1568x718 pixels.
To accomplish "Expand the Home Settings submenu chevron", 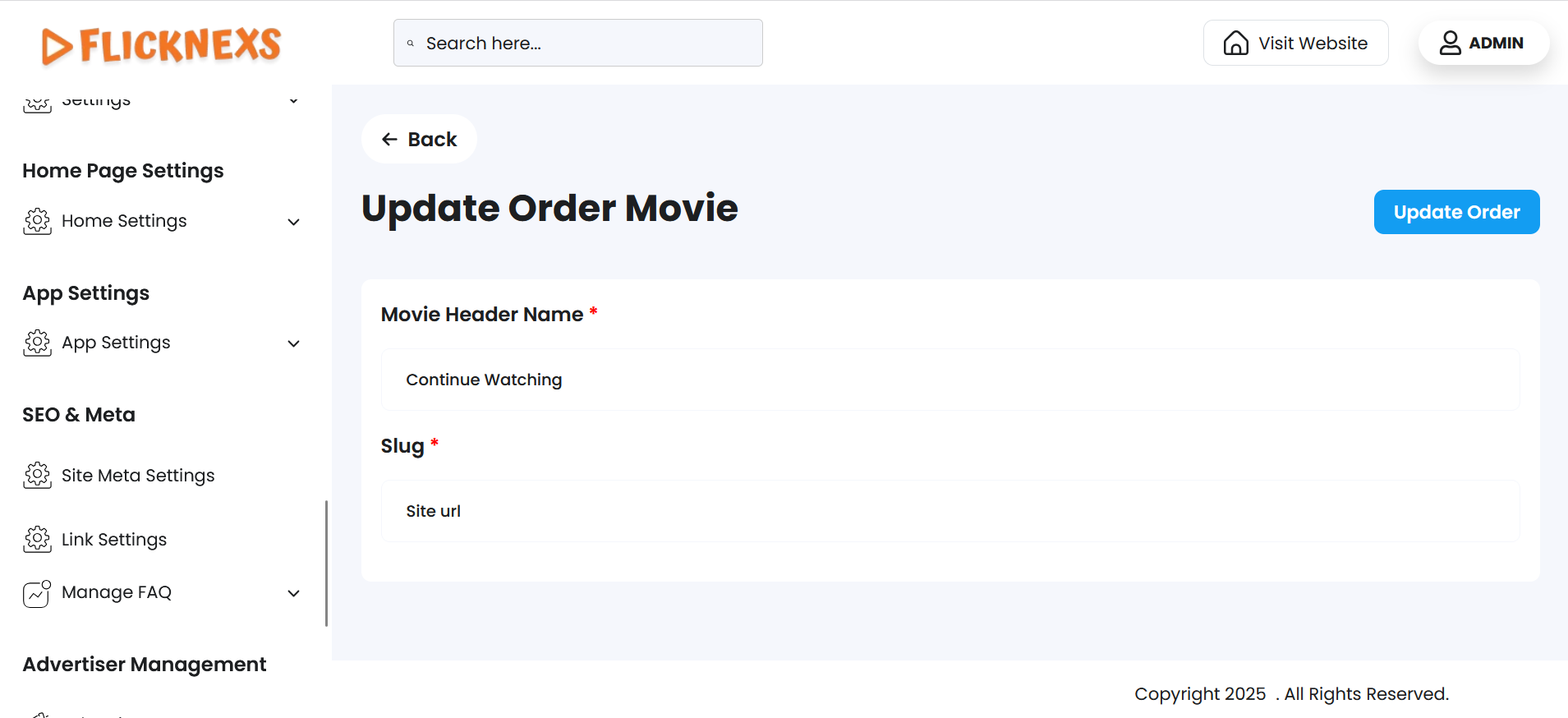I will point(293,222).
